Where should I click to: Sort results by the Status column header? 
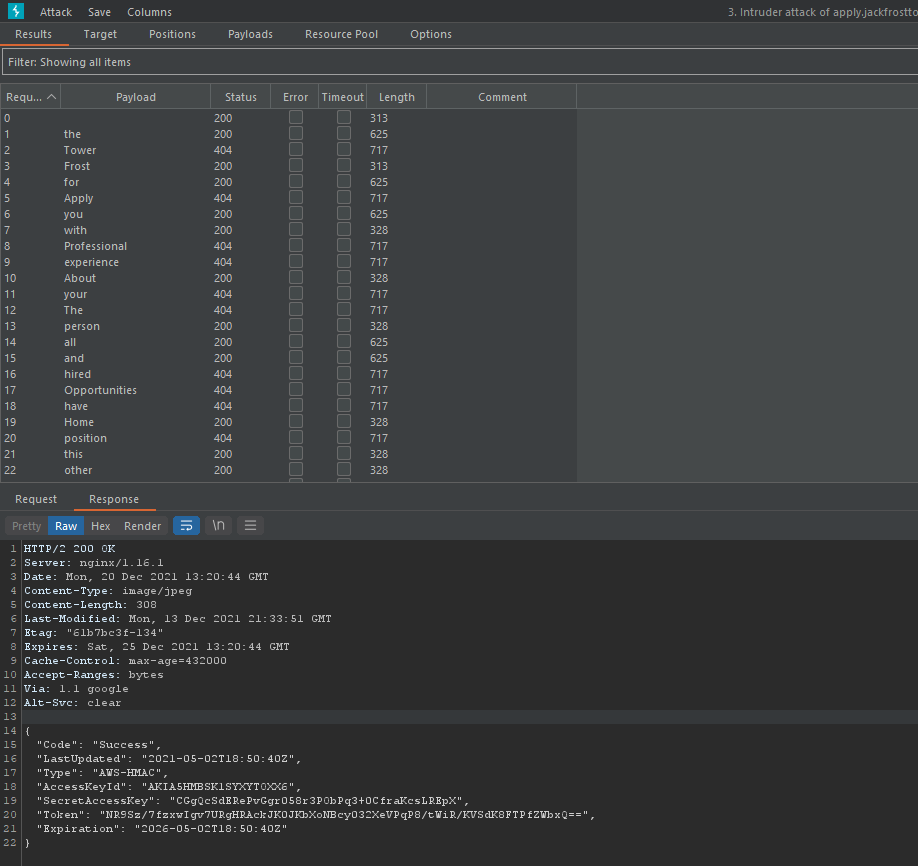(241, 97)
